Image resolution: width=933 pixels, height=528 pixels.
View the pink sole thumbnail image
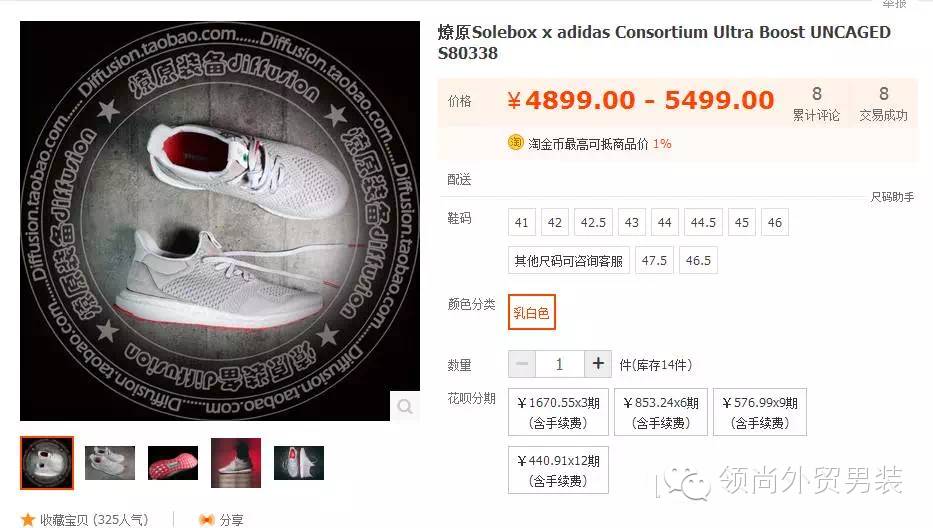click(173, 463)
